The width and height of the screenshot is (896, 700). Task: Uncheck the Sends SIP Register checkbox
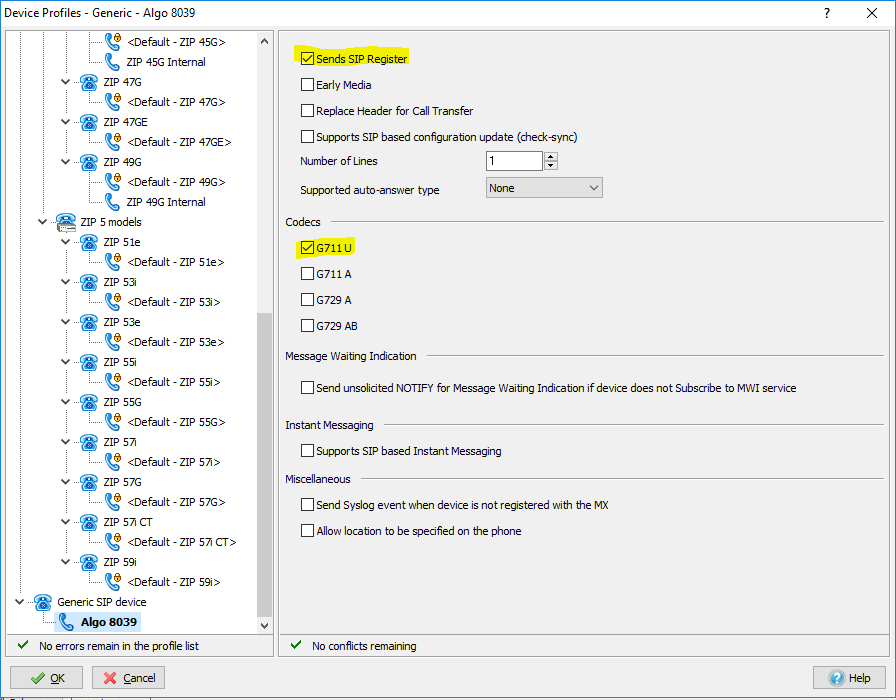coord(307,58)
